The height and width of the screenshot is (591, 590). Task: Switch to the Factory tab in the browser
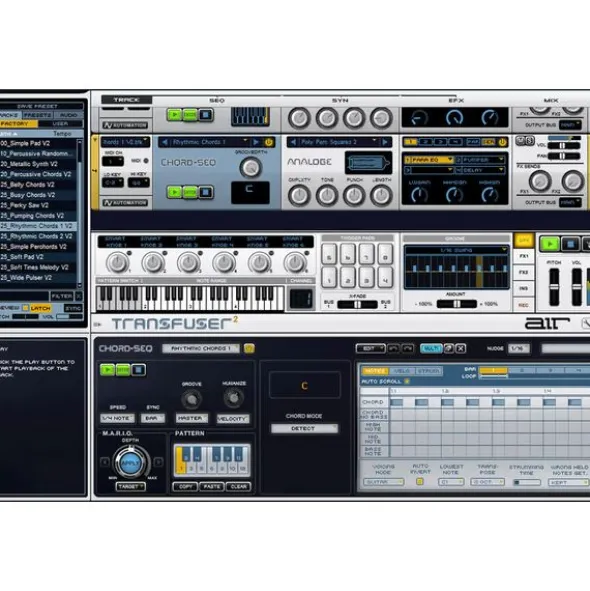tap(18, 123)
